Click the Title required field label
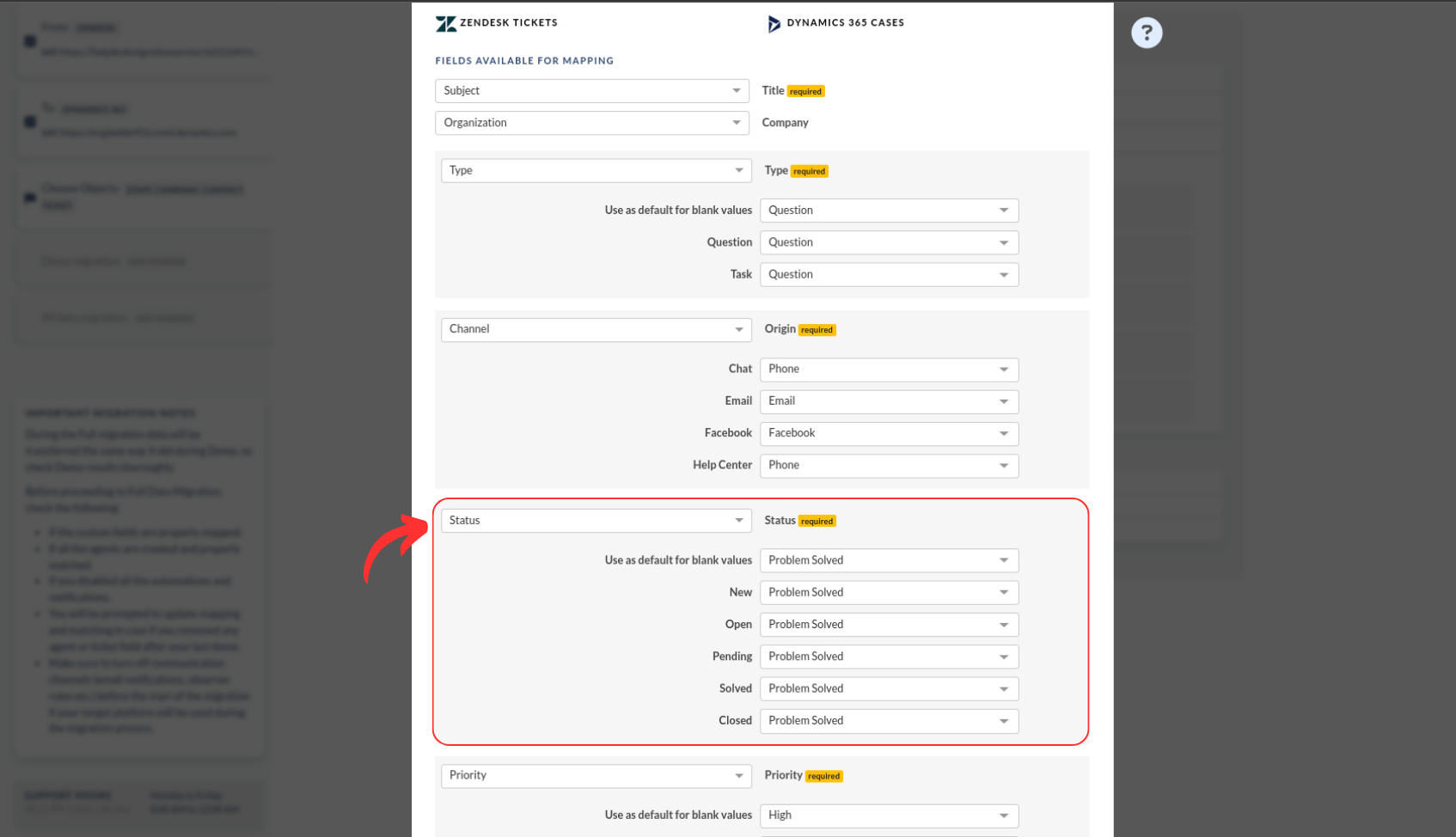Screen dimensions: 1456x837 (x=792, y=91)
